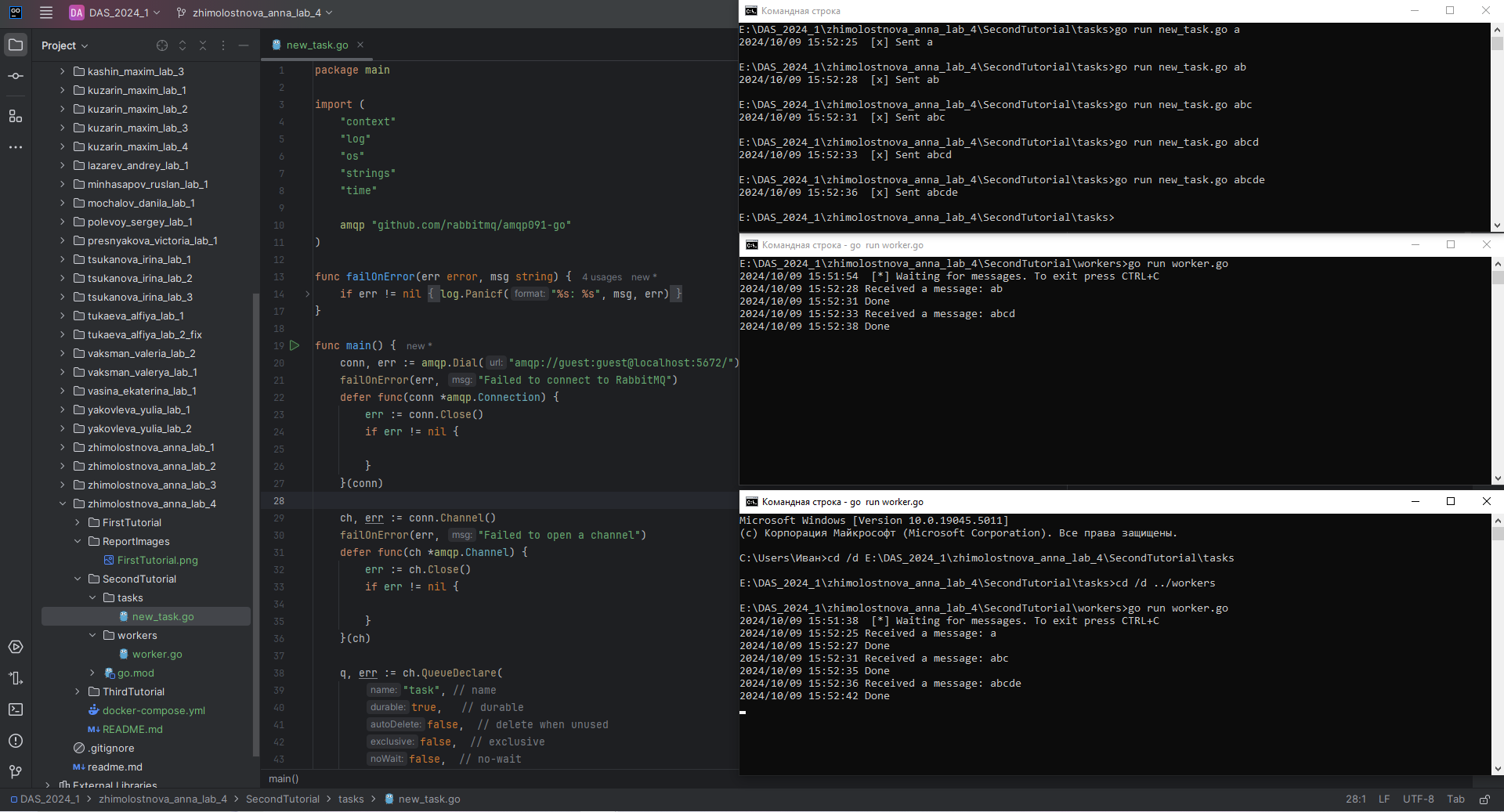The image size is (1504, 812).
Task: Open GoLand app logo icon
Action: pyautogui.click(x=16, y=13)
